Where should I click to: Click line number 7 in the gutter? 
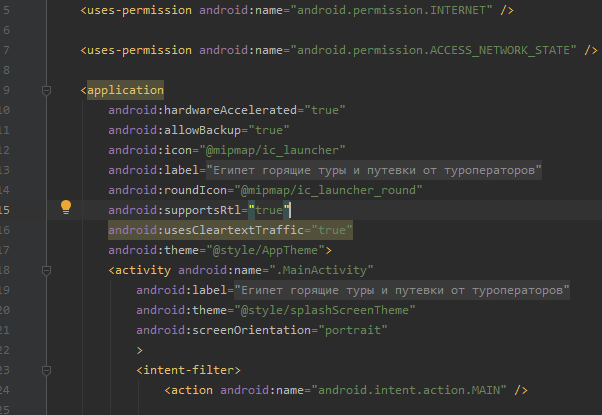click(x=6, y=50)
